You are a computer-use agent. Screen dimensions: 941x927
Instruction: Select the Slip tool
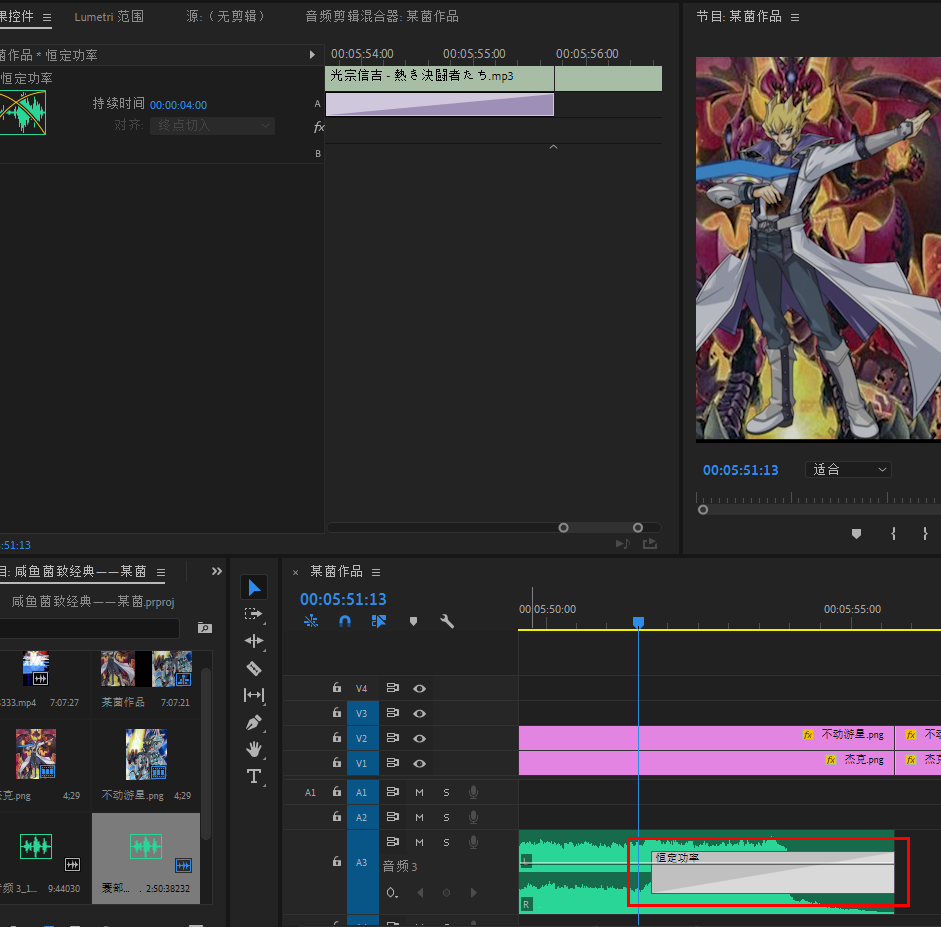coord(254,695)
